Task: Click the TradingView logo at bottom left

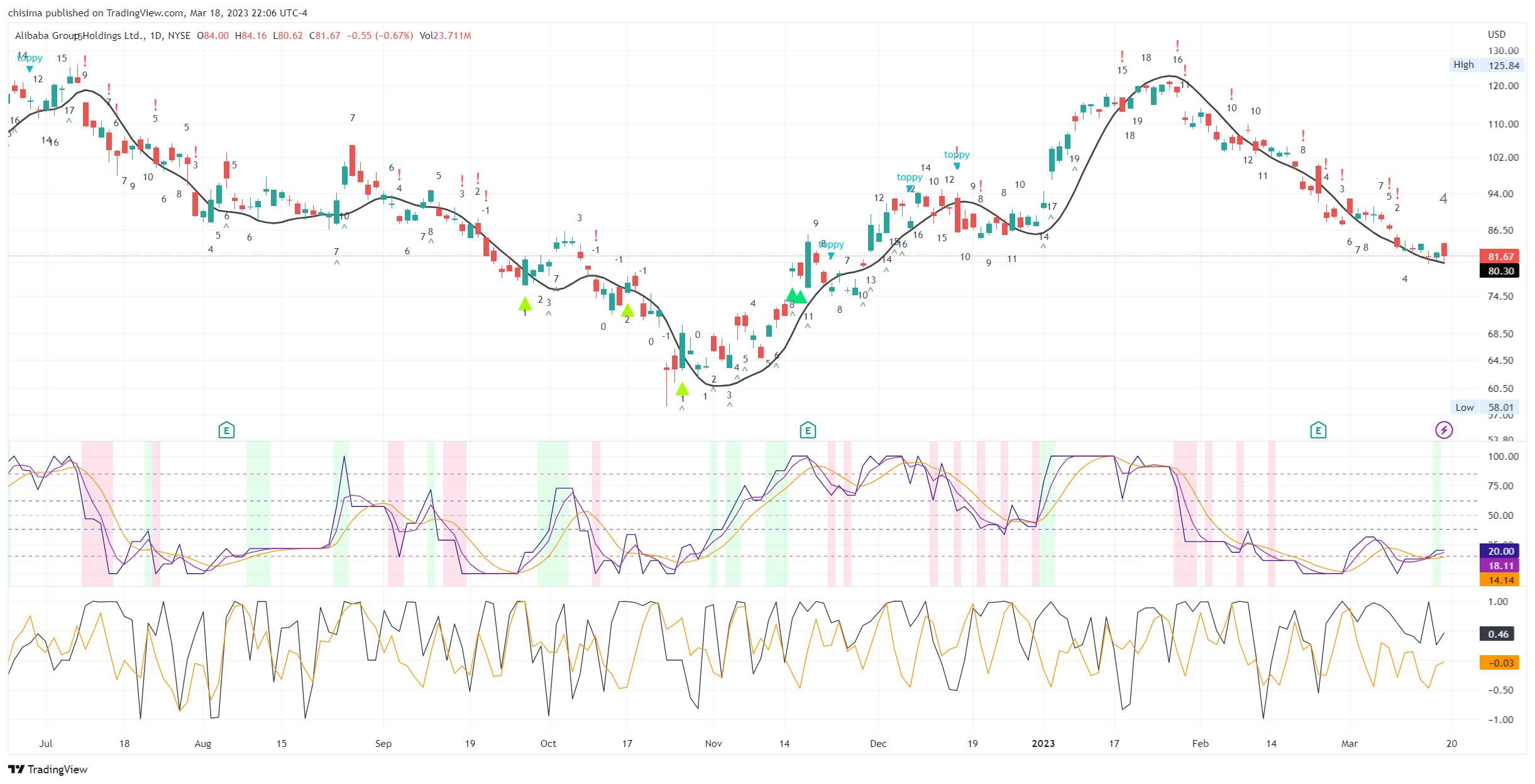Action: [48, 770]
